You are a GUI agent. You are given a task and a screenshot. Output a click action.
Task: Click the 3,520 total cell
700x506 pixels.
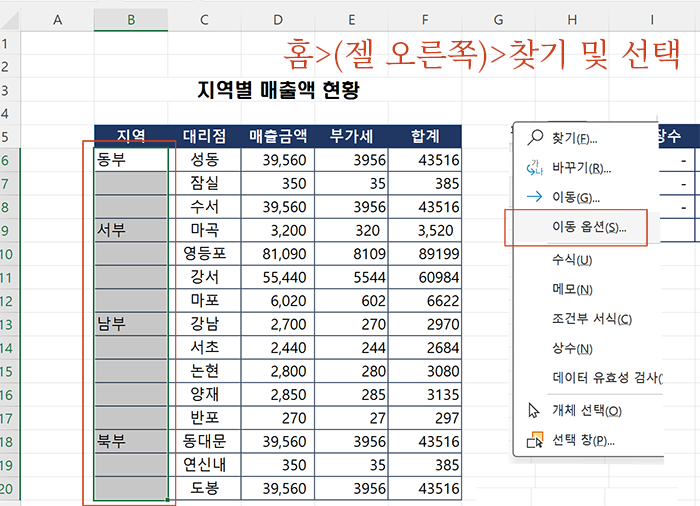pos(425,230)
